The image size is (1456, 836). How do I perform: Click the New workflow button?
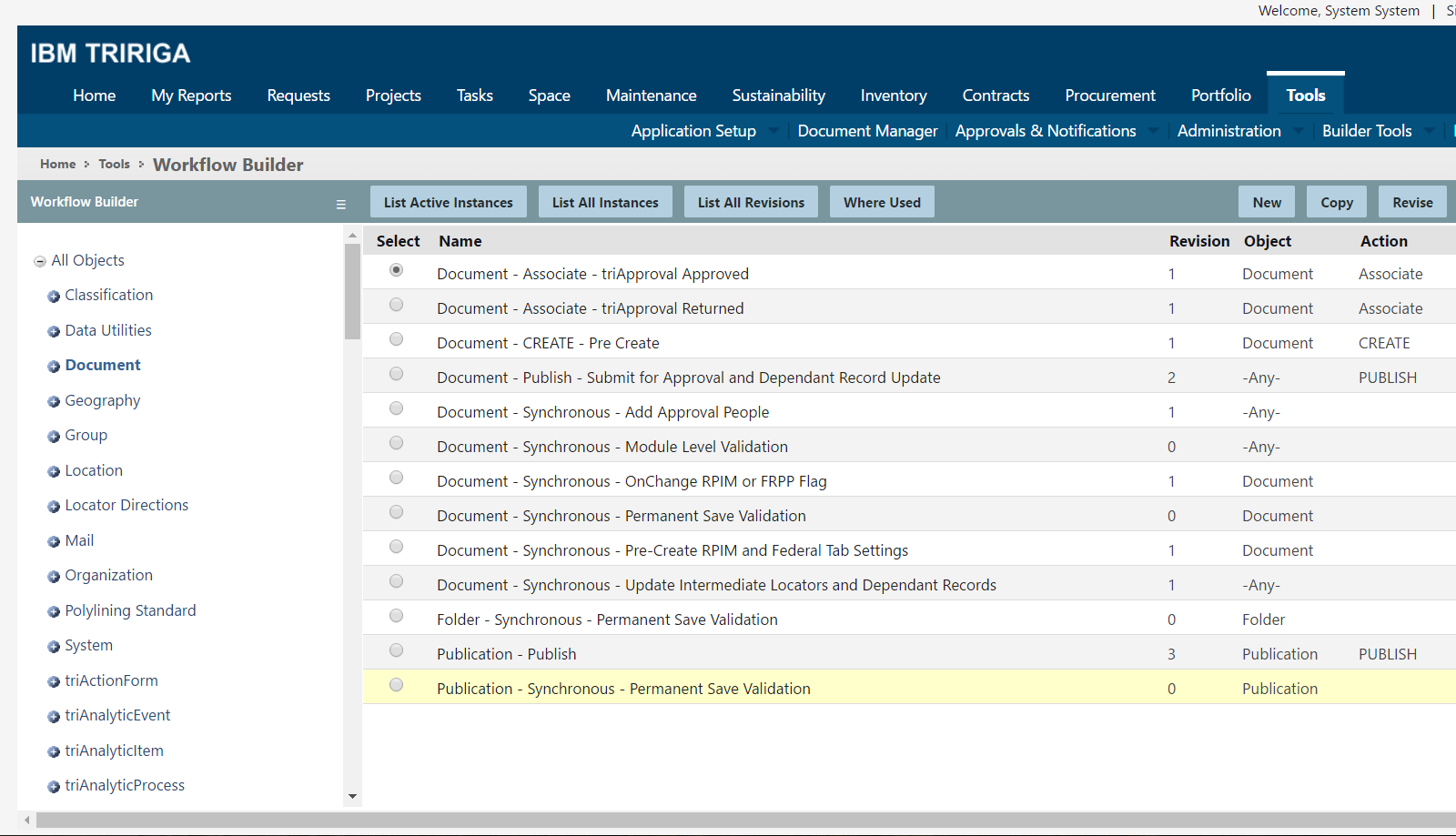point(1267,202)
